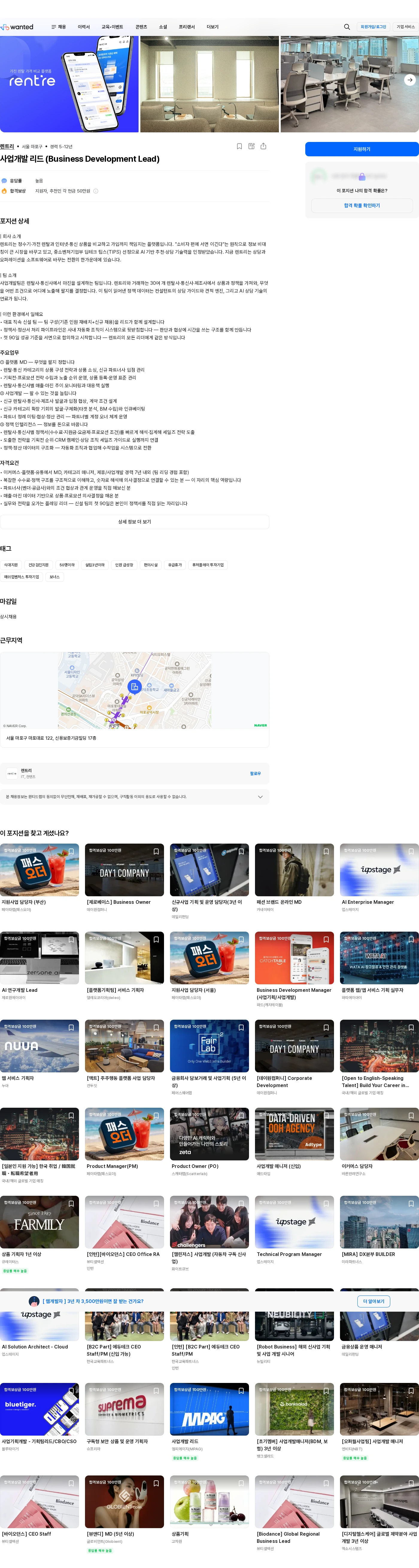Screen dimensions: 419x1568
Task: Bookmark the 구독형 보안 상품 기획자 card
Action: (156, 1391)
